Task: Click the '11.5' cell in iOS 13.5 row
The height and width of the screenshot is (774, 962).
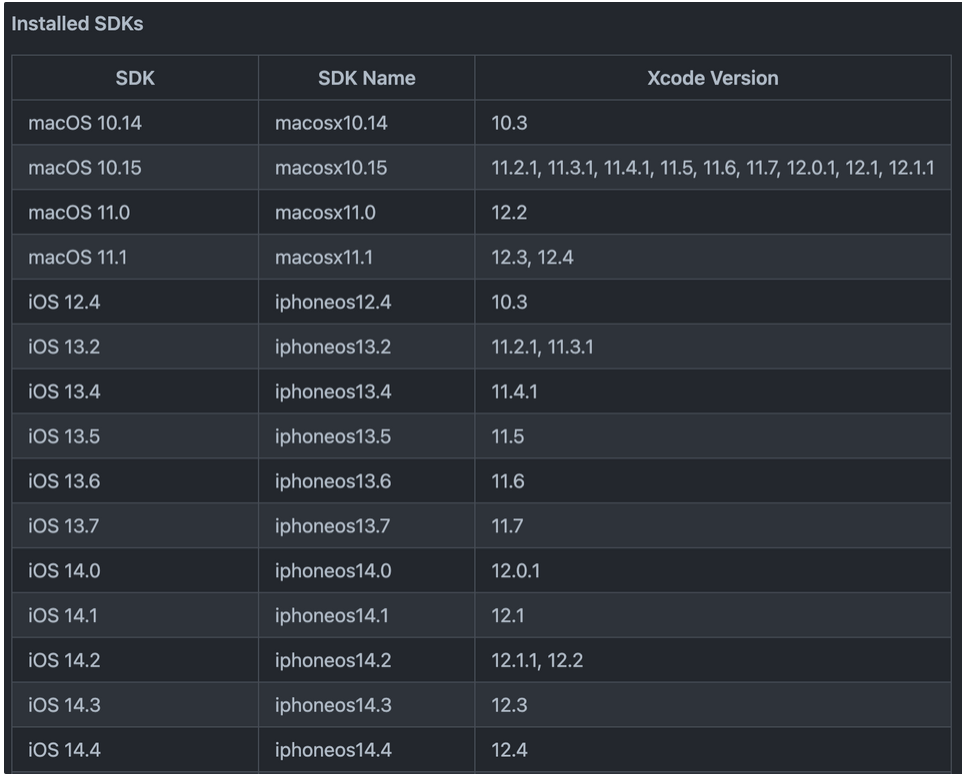Action: coord(712,436)
